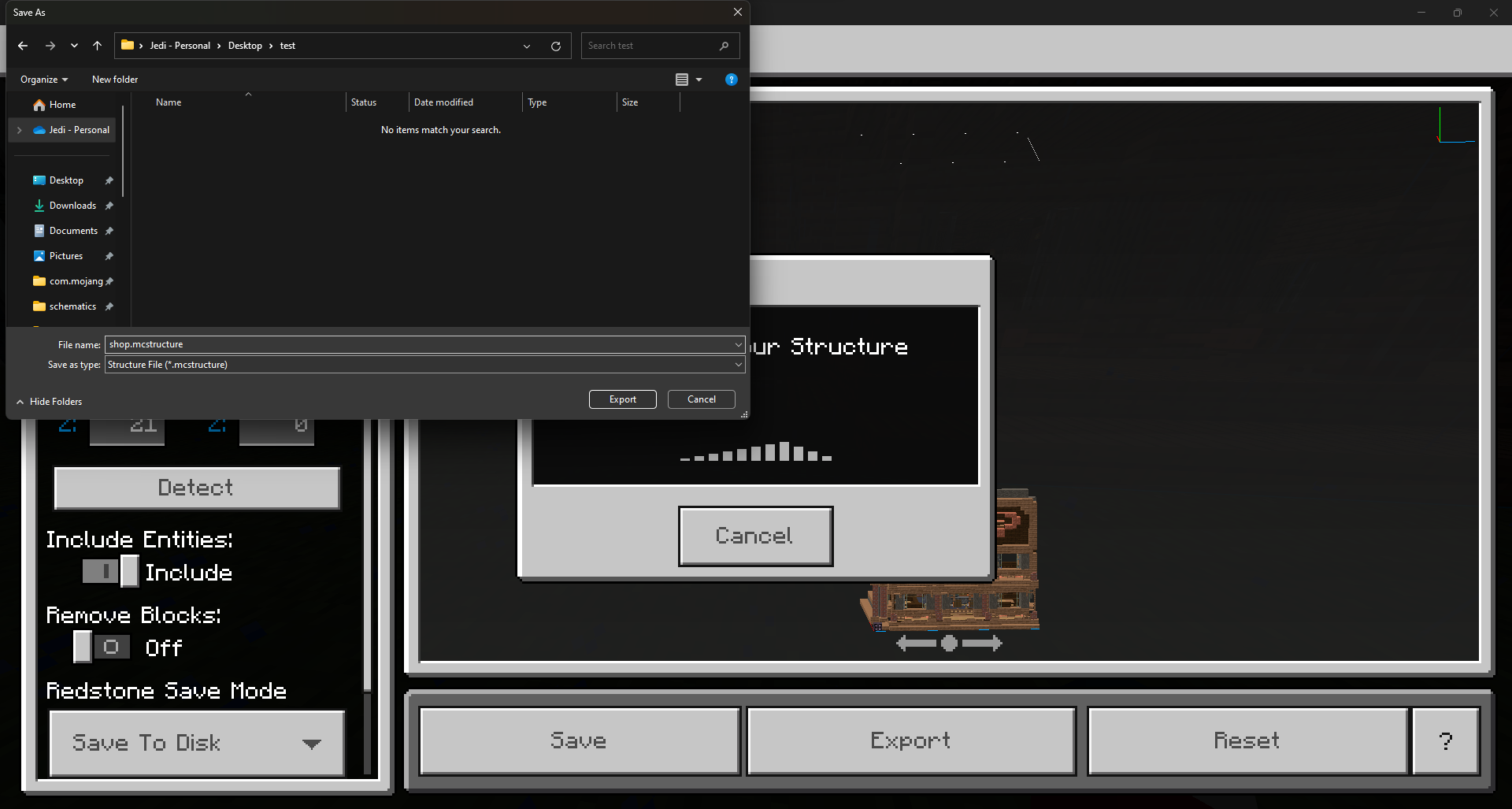Viewport: 1512px width, 809px height.
Task: Collapse folders with Hide Folders
Action: tap(49, 402)
